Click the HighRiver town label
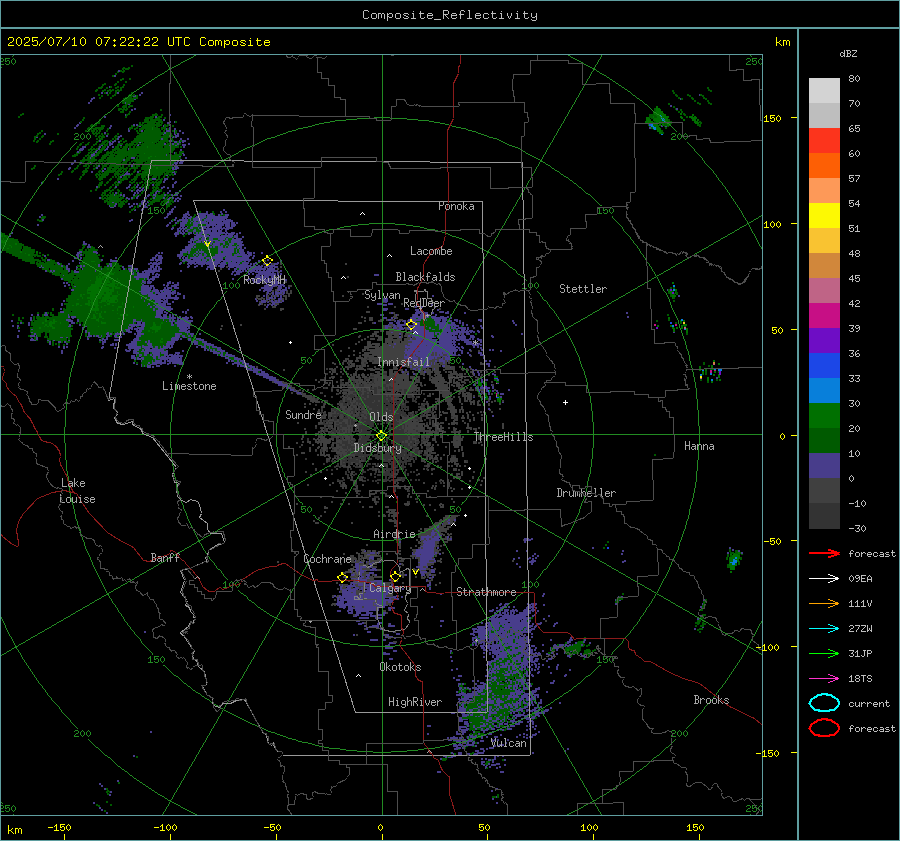This screenshot has width=900, height=841. click(x=415, y=702)
